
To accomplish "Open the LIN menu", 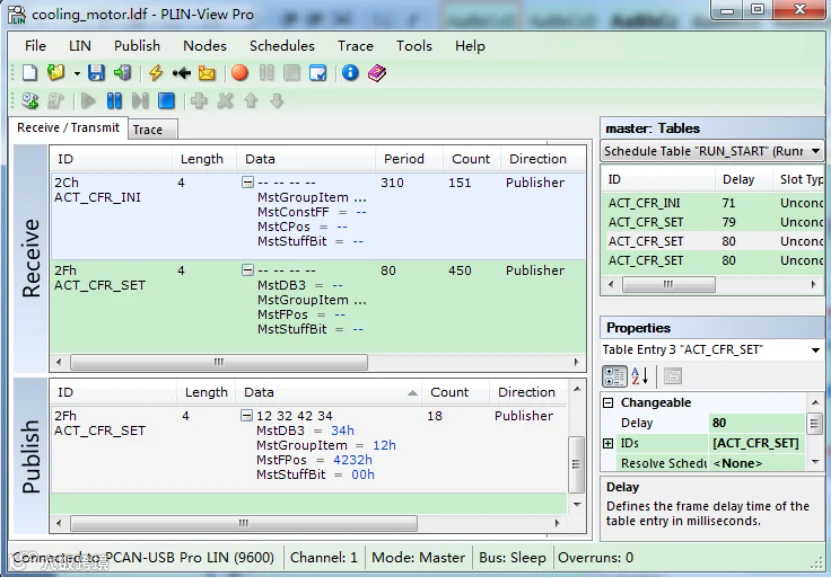I will pyautogui.click(x=80, y=46).
